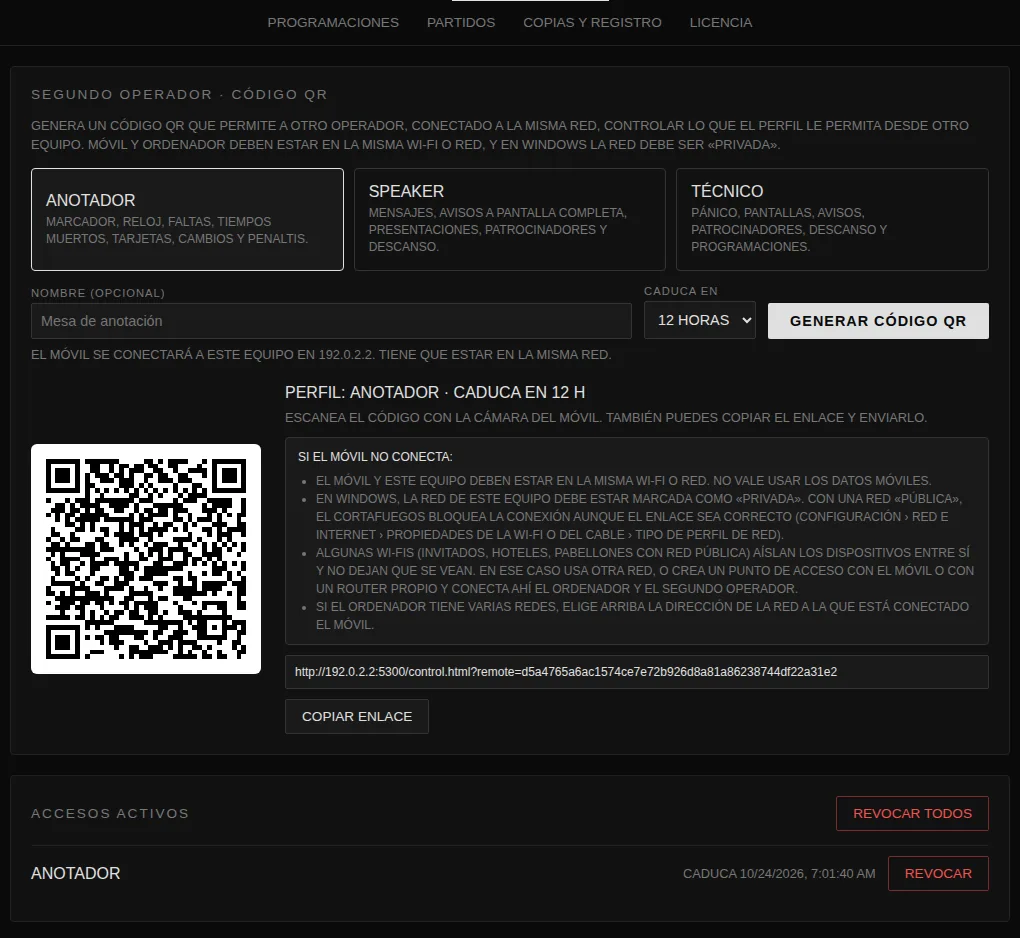Viewport: 1020px width, 938px height.
Task: Revoke the Anotador active access
Action: [x=938, y=874]
